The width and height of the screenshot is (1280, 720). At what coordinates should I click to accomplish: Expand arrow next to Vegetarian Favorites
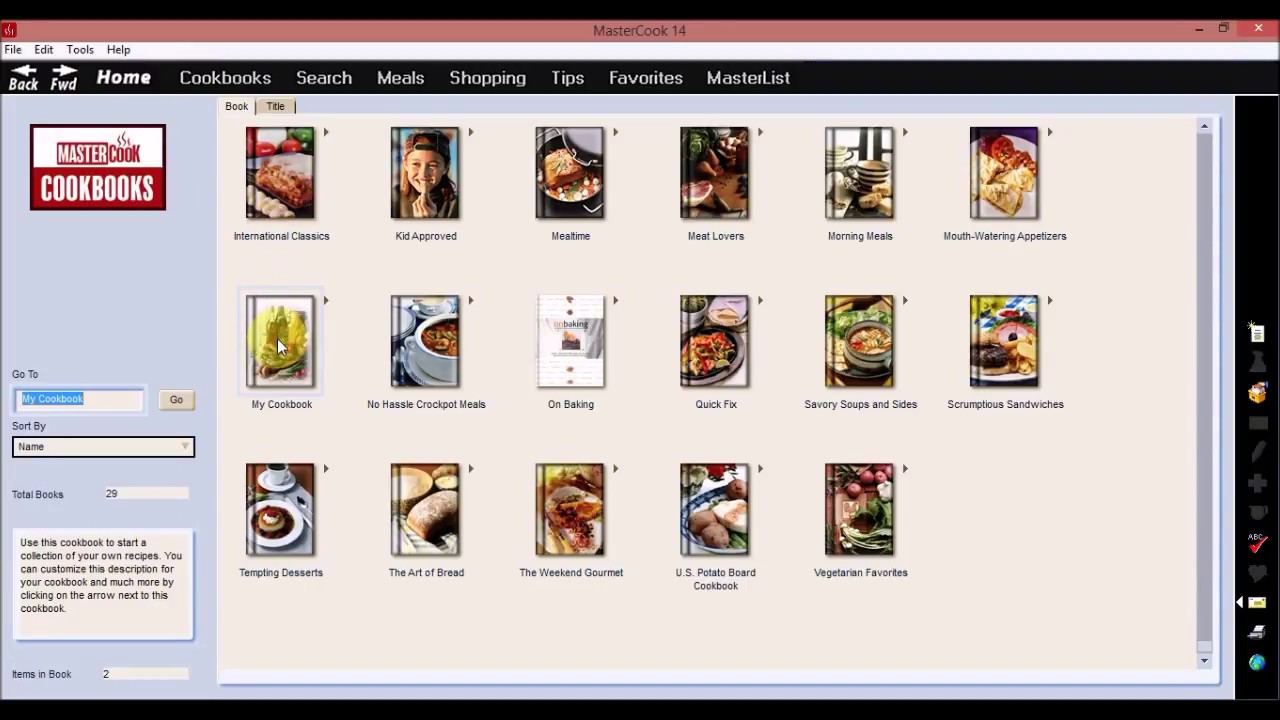(906, 468)
